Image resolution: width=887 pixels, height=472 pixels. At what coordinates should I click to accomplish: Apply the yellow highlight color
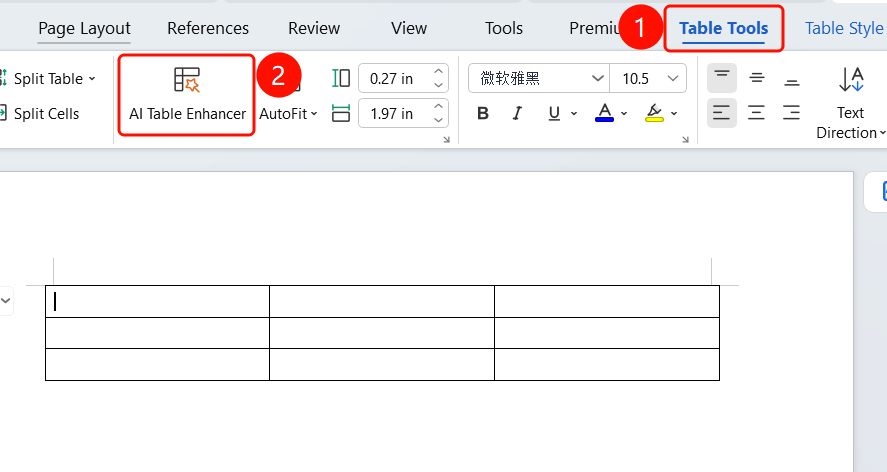coord(655,113)
